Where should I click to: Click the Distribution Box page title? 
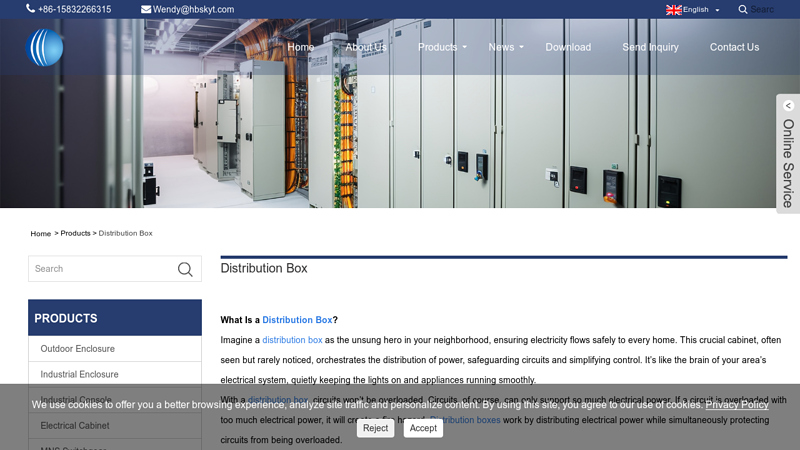point(264,268)
